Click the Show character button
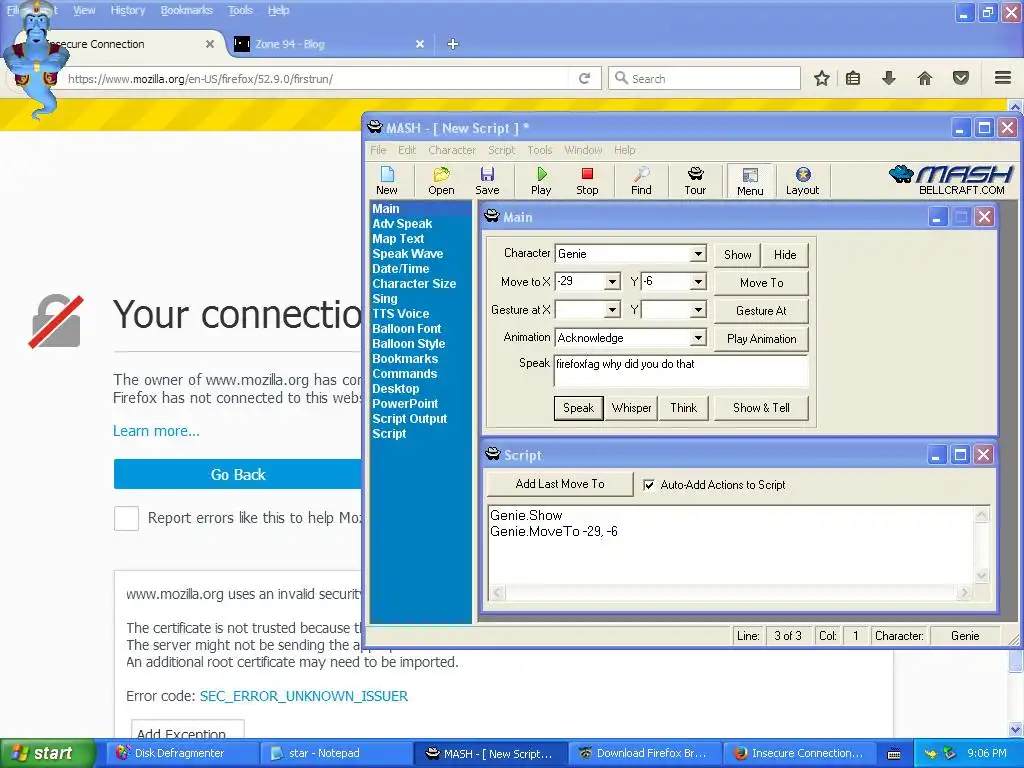Screen dimensions: 1024x768 [737, 255]
